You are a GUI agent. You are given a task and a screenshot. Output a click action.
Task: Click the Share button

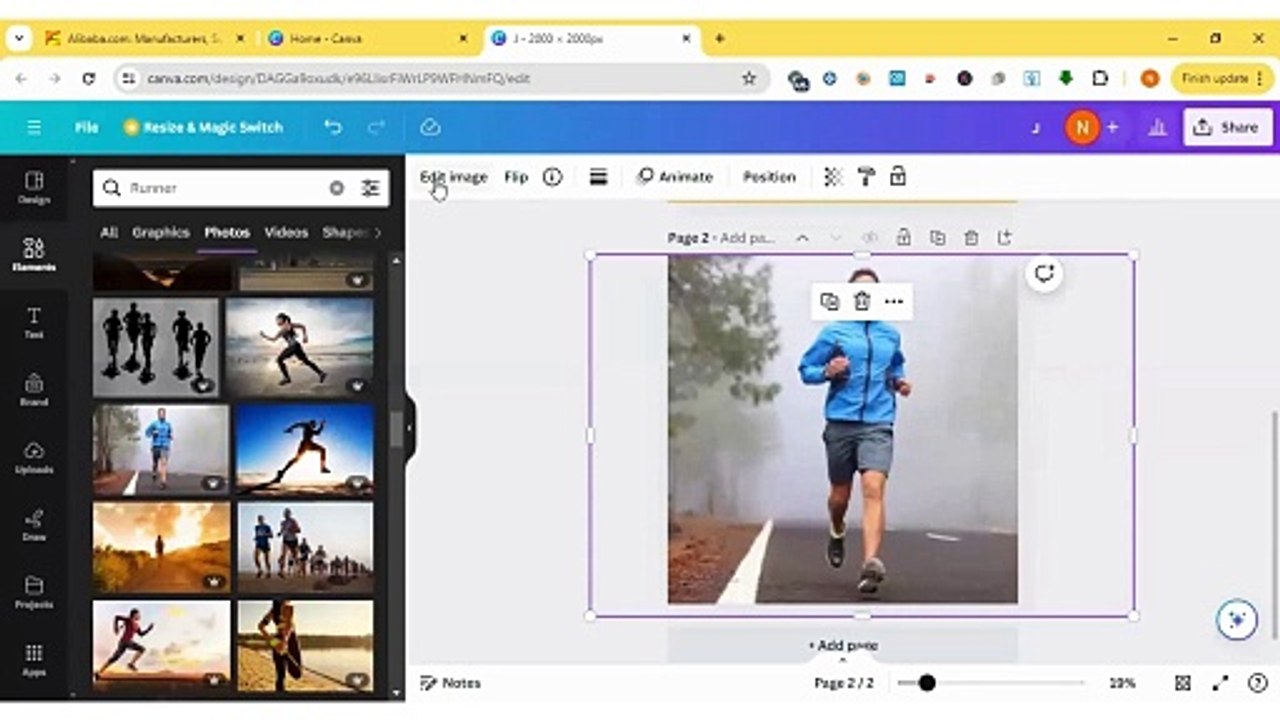point(1227,127)
